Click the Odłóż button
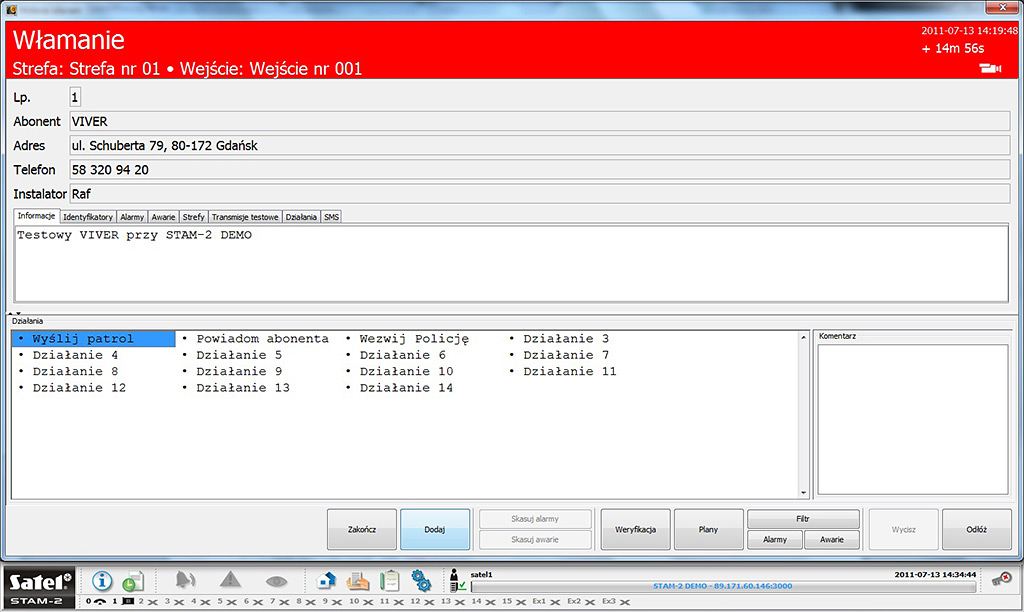The image size is (1024, 612). (x=976, y=529)
